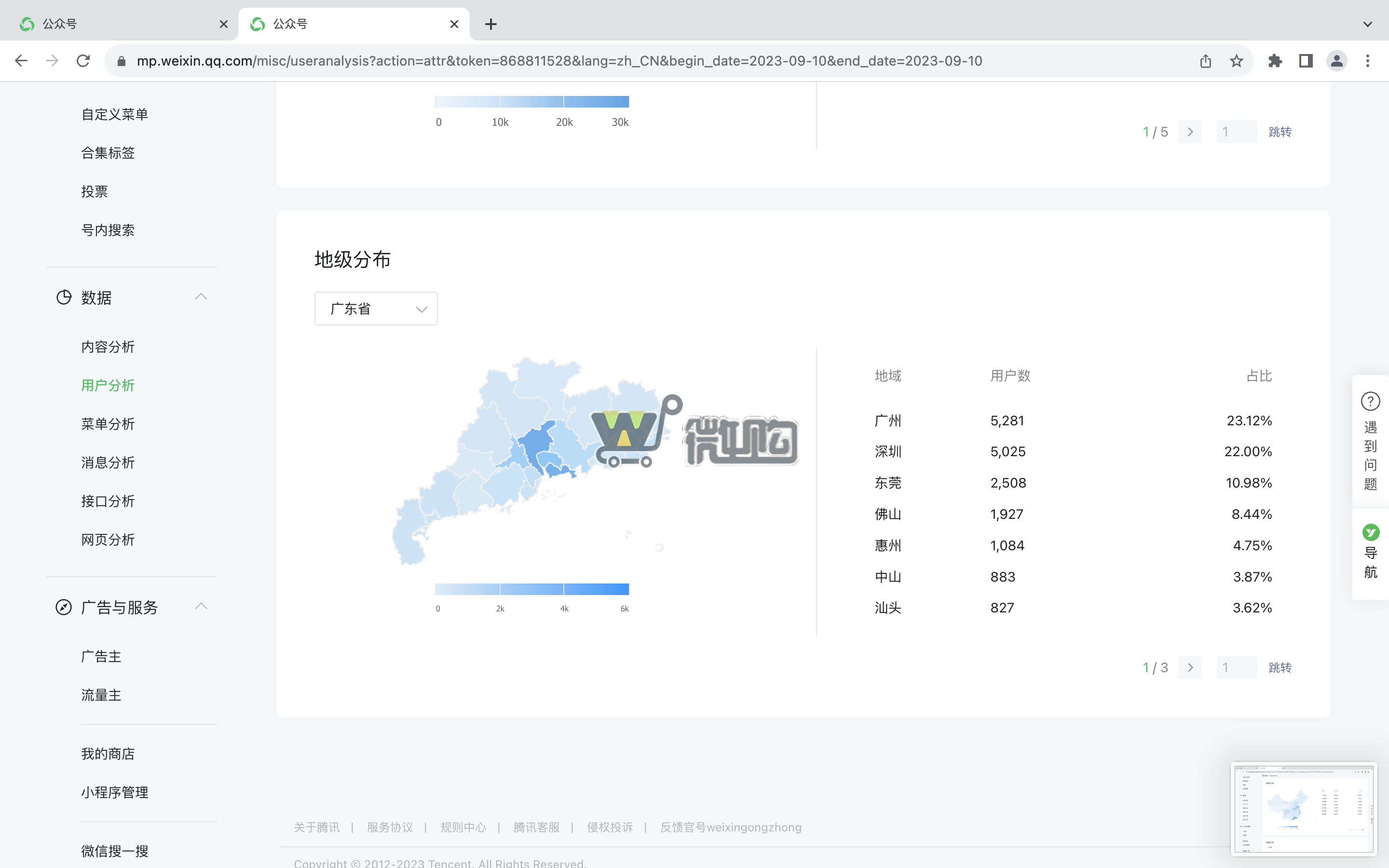Open the 广东省 province dropdown

375,308
